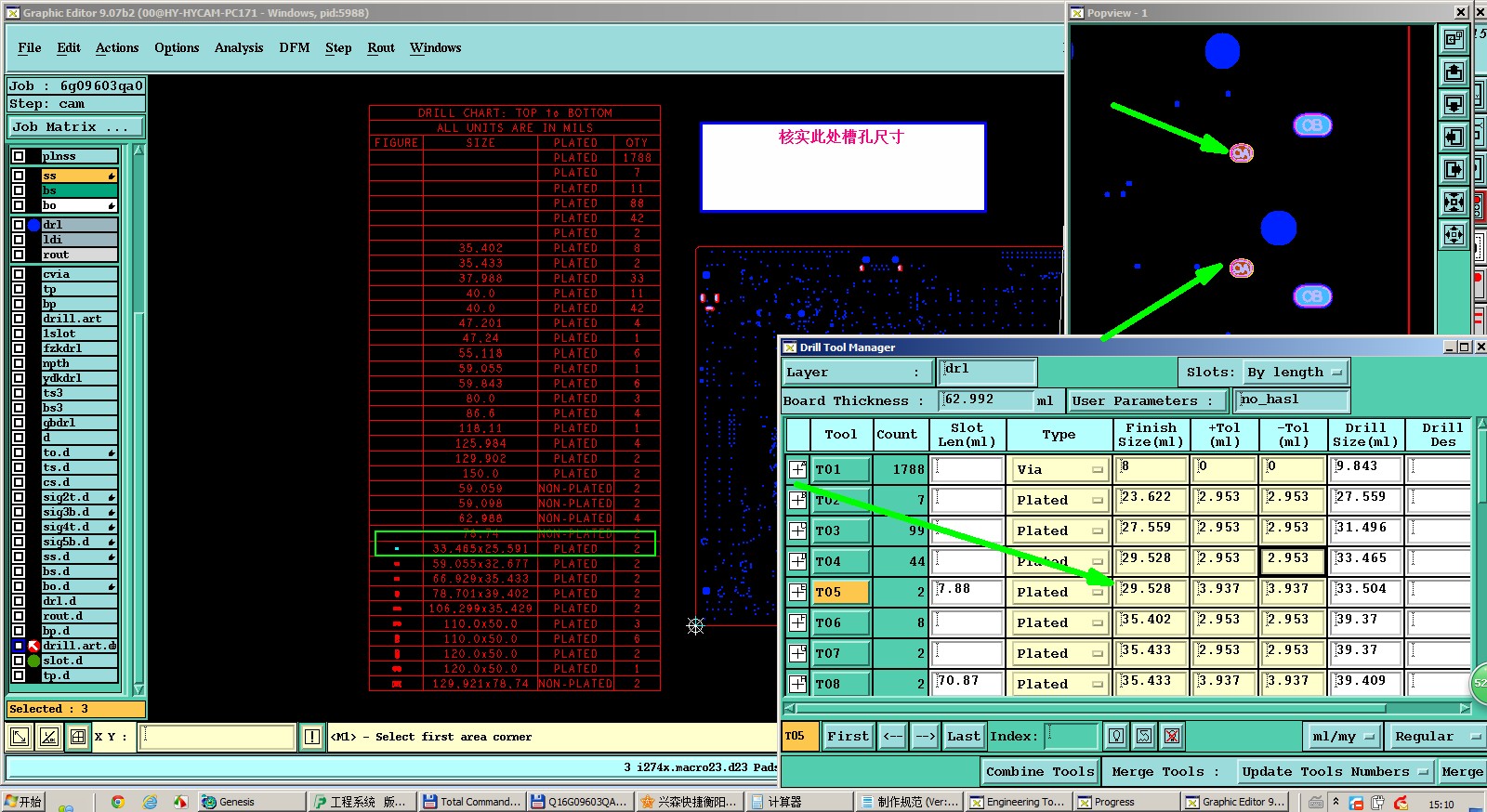Click the exclamation mark icon after XY field
Image resolution: width=1487 pixels, height=812 pixels.
312,737
